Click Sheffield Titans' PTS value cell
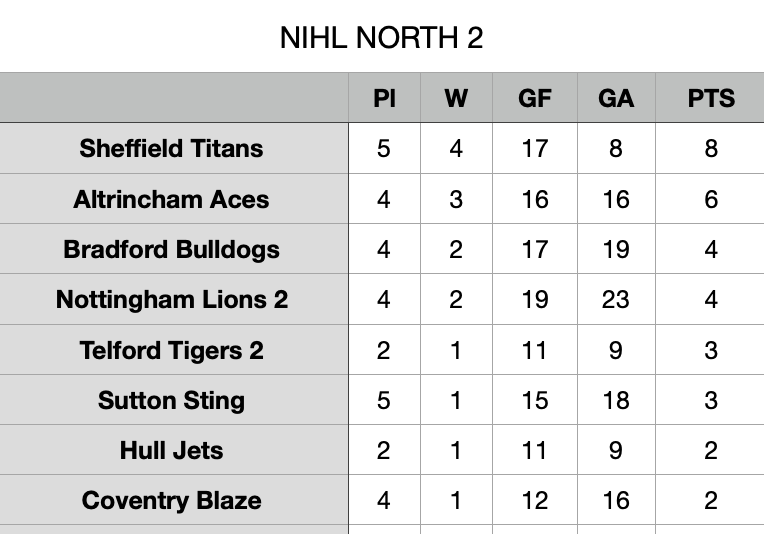This screenshot has height=534, width=764. point(711,149)
